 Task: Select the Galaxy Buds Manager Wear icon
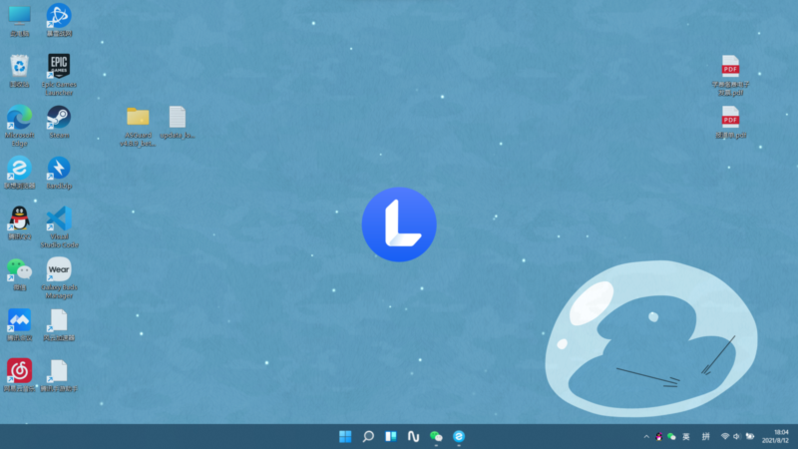[x=59, y=269]
